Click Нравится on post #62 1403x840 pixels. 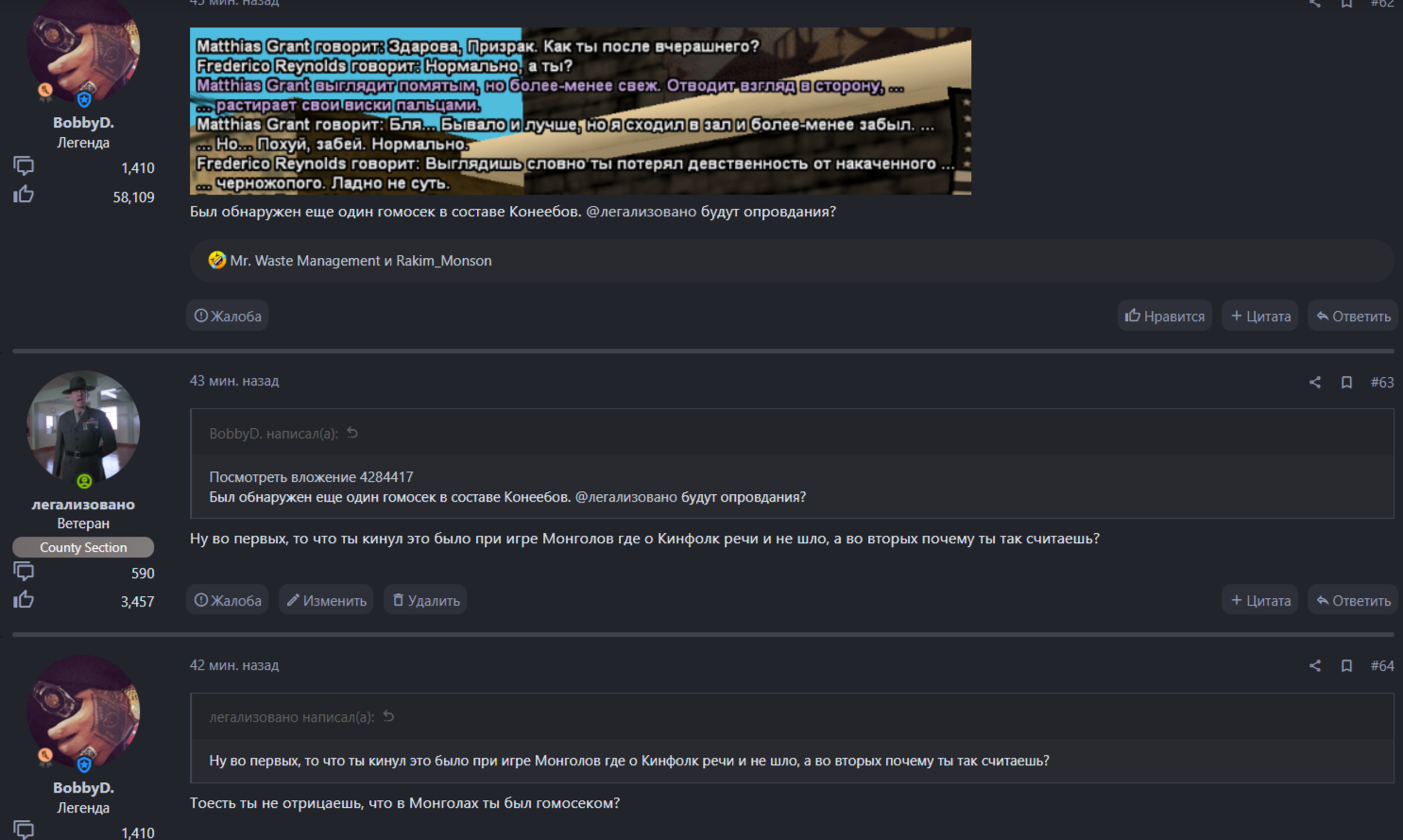[1165, 316]
